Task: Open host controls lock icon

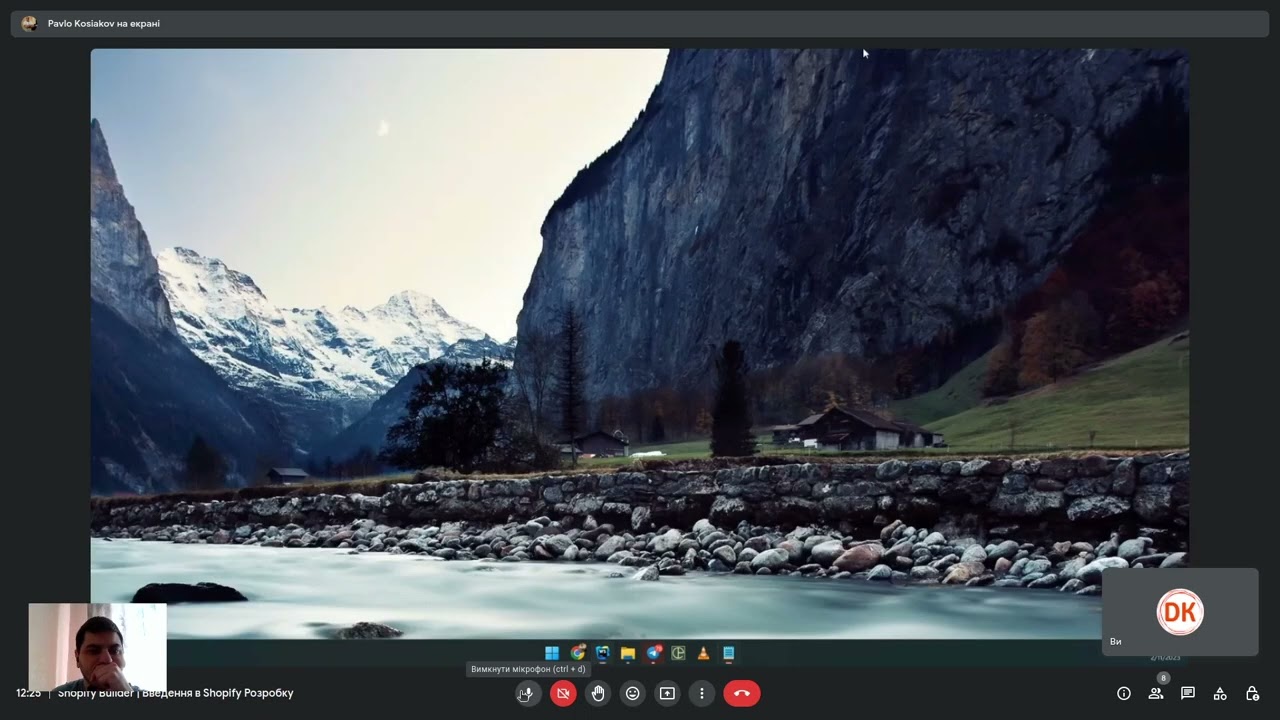Action: click(1252, 693)
